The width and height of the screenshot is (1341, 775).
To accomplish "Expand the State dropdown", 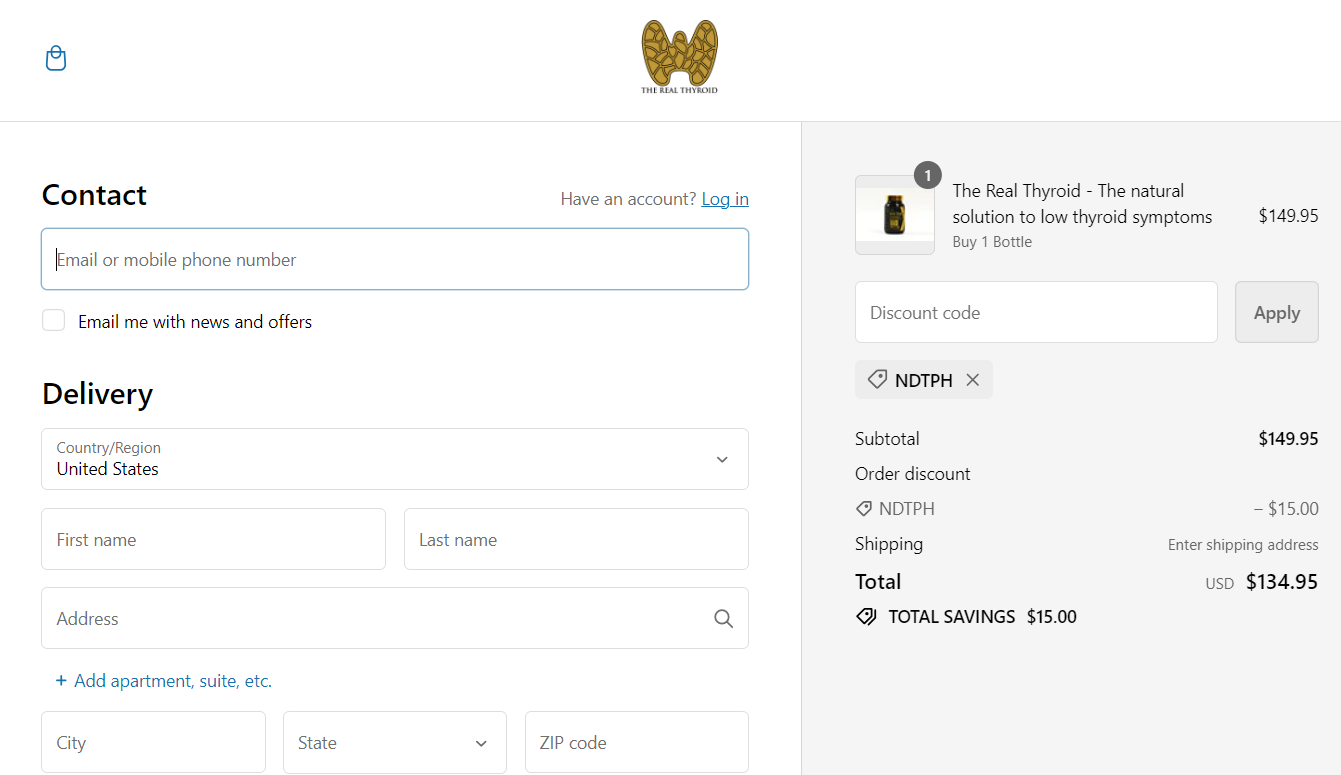I will (395, 743).
